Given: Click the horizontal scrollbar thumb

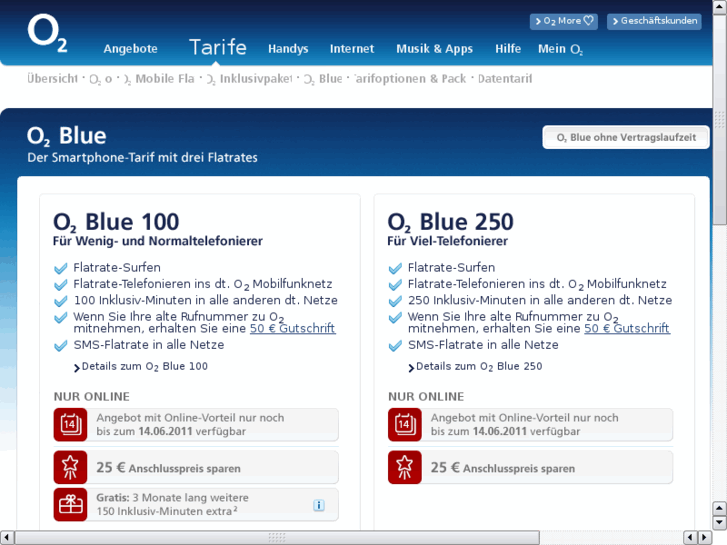Looking at the screenshot, I should [277, 538].
